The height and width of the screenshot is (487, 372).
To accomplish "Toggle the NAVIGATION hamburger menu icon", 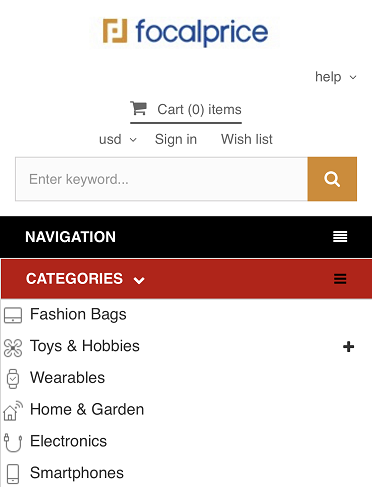I will (x=340, y=237).
